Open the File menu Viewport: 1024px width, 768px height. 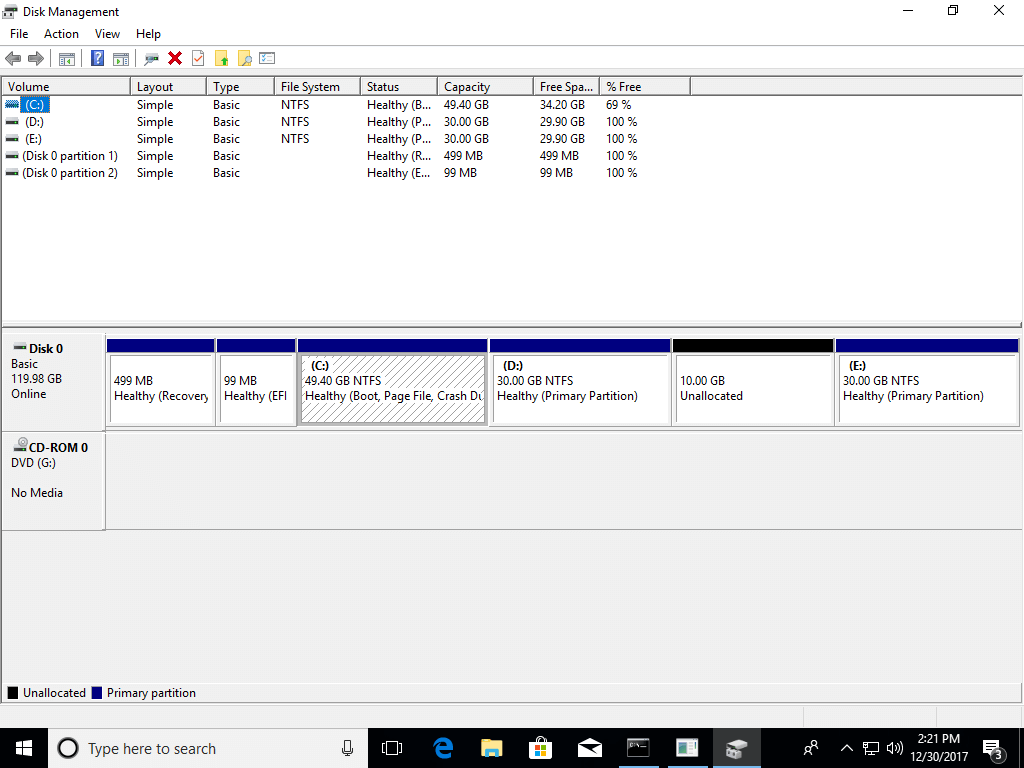coord(19,34)
